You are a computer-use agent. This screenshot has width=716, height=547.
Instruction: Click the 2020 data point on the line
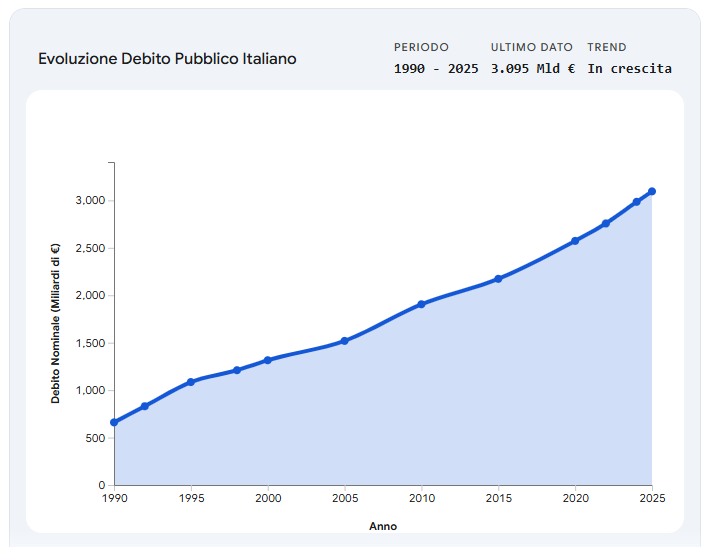[x=575, y=240]
